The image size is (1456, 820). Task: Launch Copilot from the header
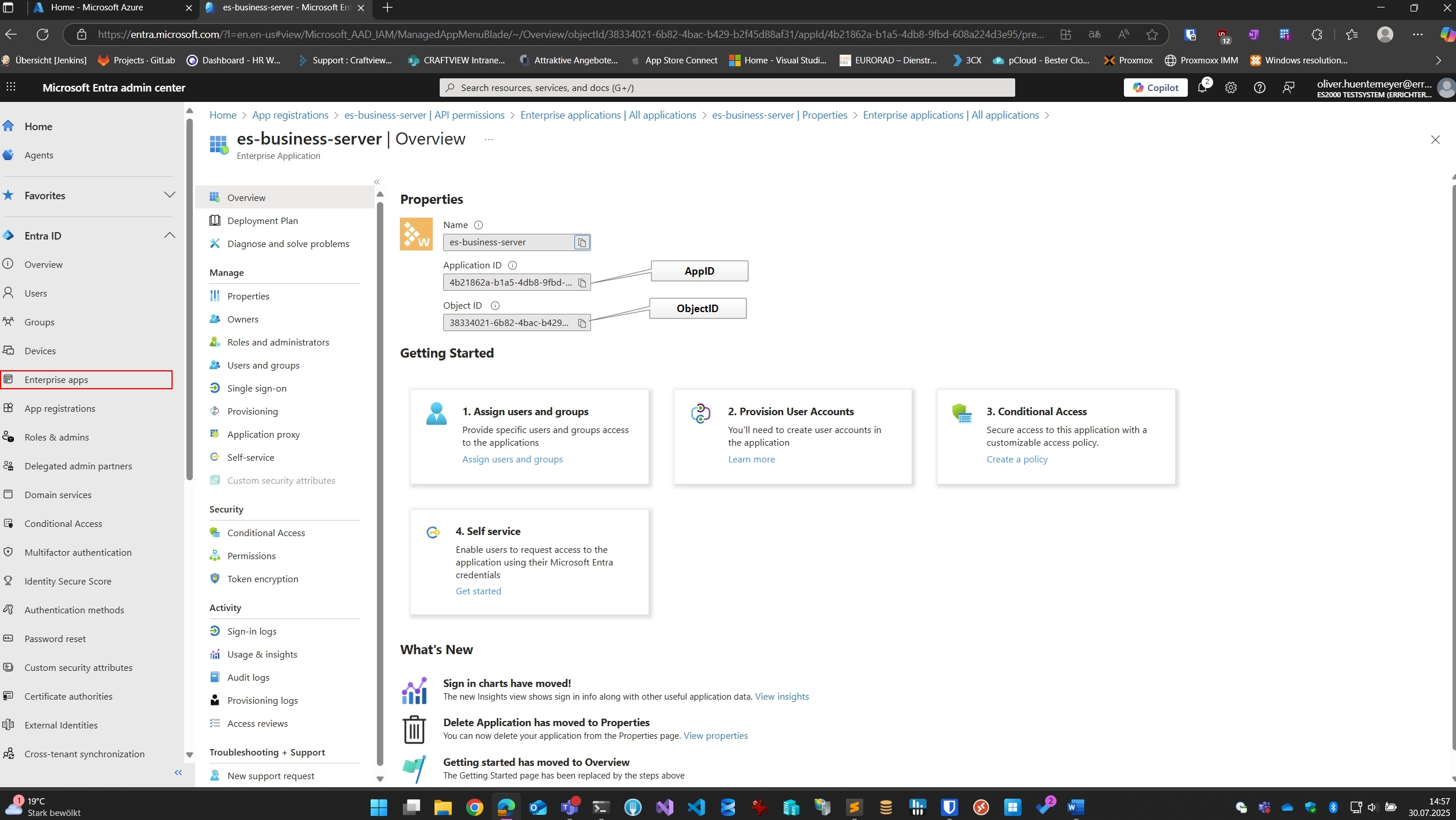click(1155, 88)
